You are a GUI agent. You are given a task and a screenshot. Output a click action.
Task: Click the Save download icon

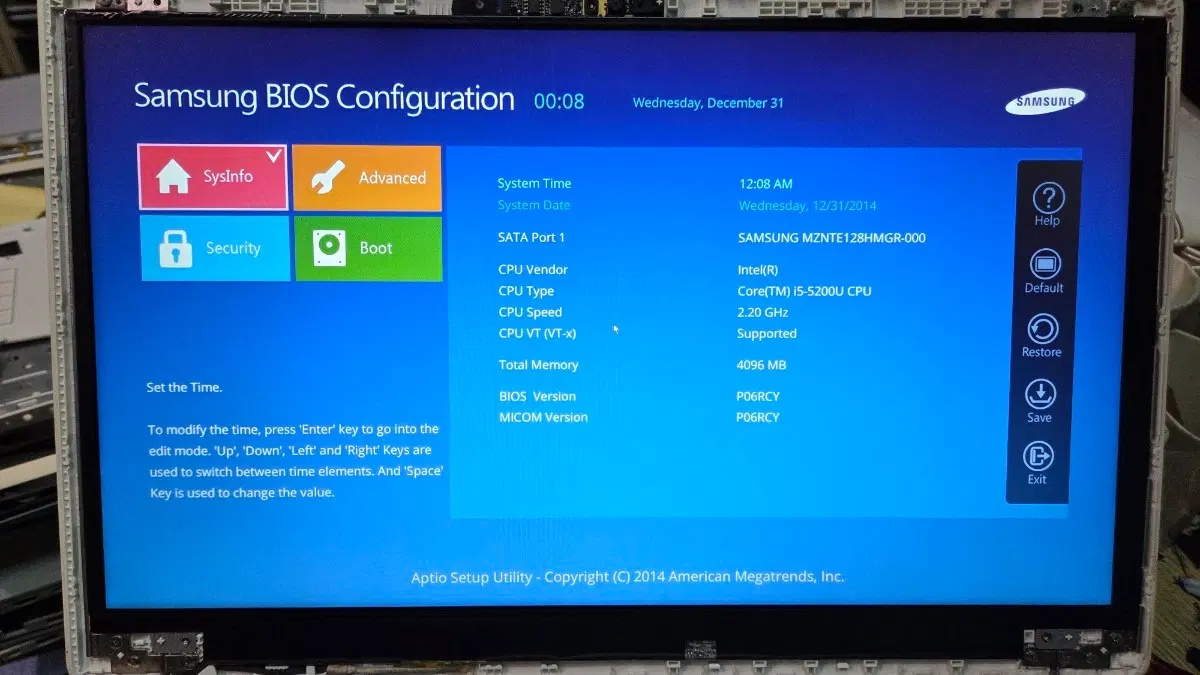tap(1040, 394)
